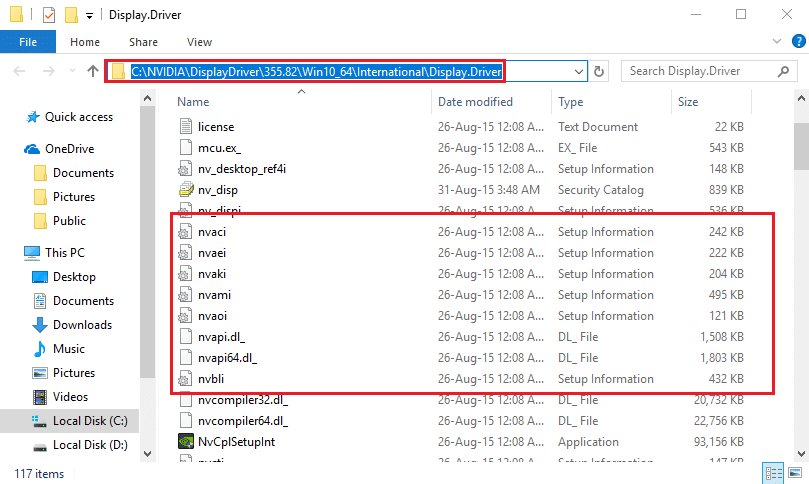809x484 pixels.
Task: Open the Public folder under OneDrive
Action: click(x=69, y=221)
